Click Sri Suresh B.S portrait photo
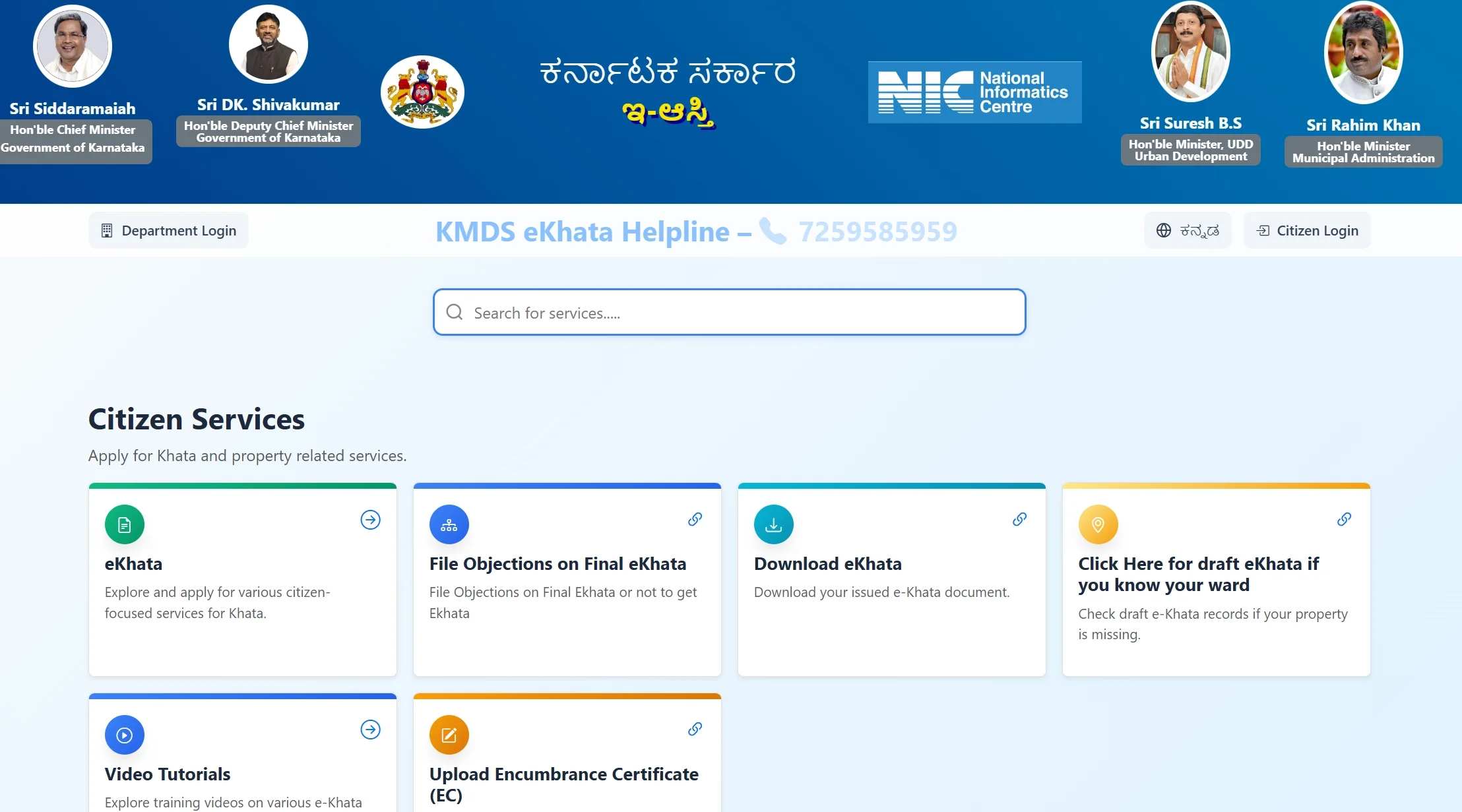The width and height of the screenshot is (1462, 812). (1191, 51)
